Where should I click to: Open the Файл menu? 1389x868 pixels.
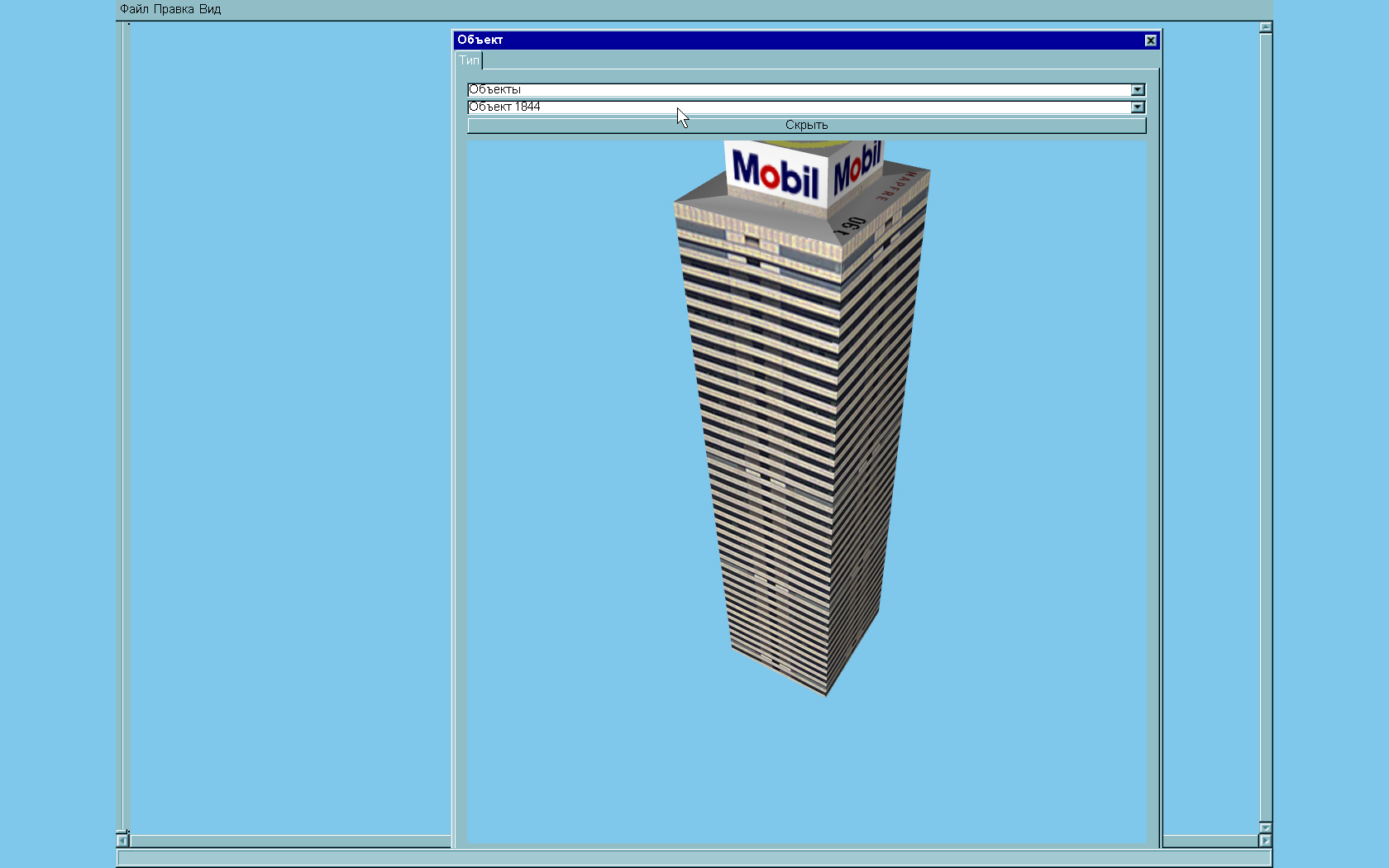pyautogui.click(x=134, y=9)
